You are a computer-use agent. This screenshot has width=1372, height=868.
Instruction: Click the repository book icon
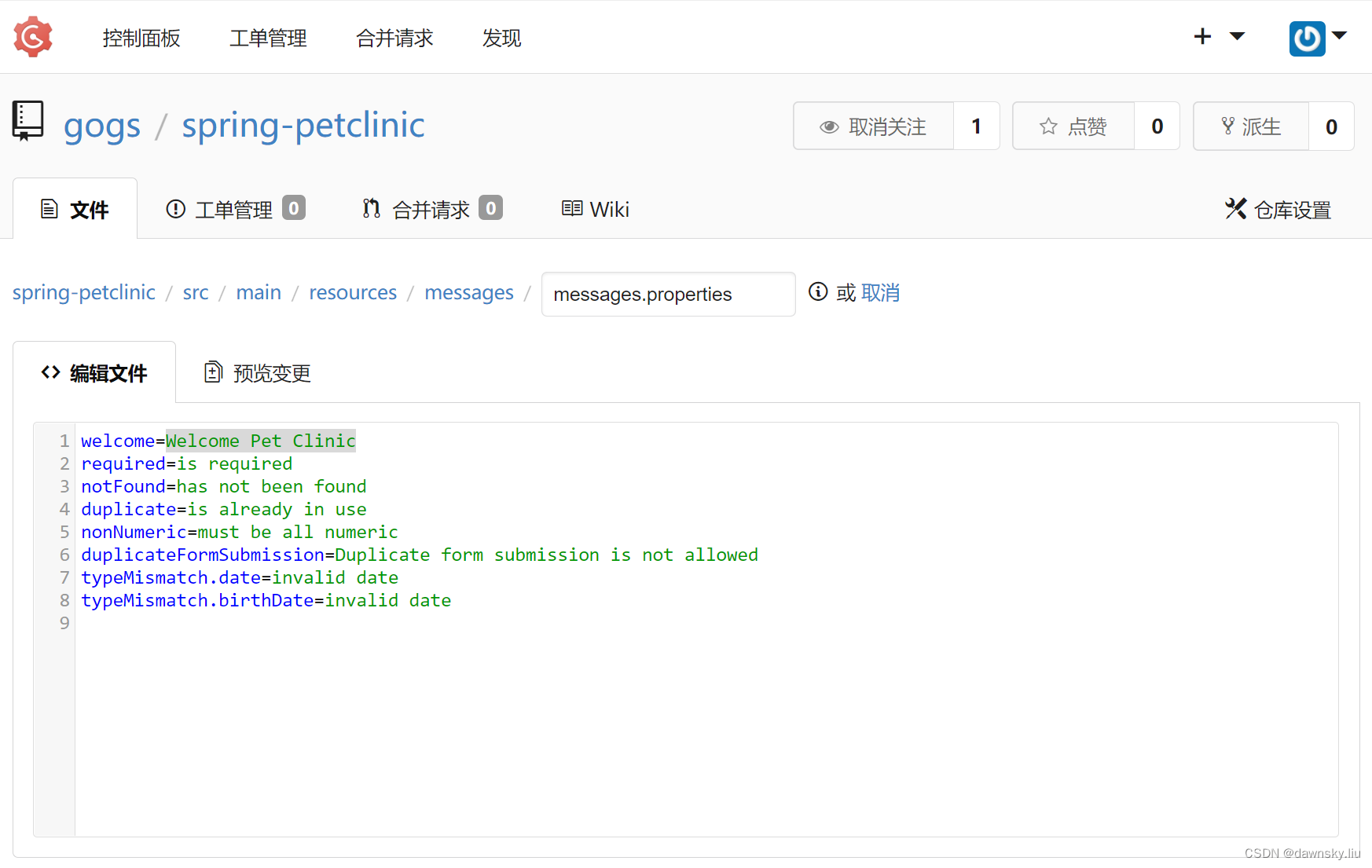[x=28, y=121]
